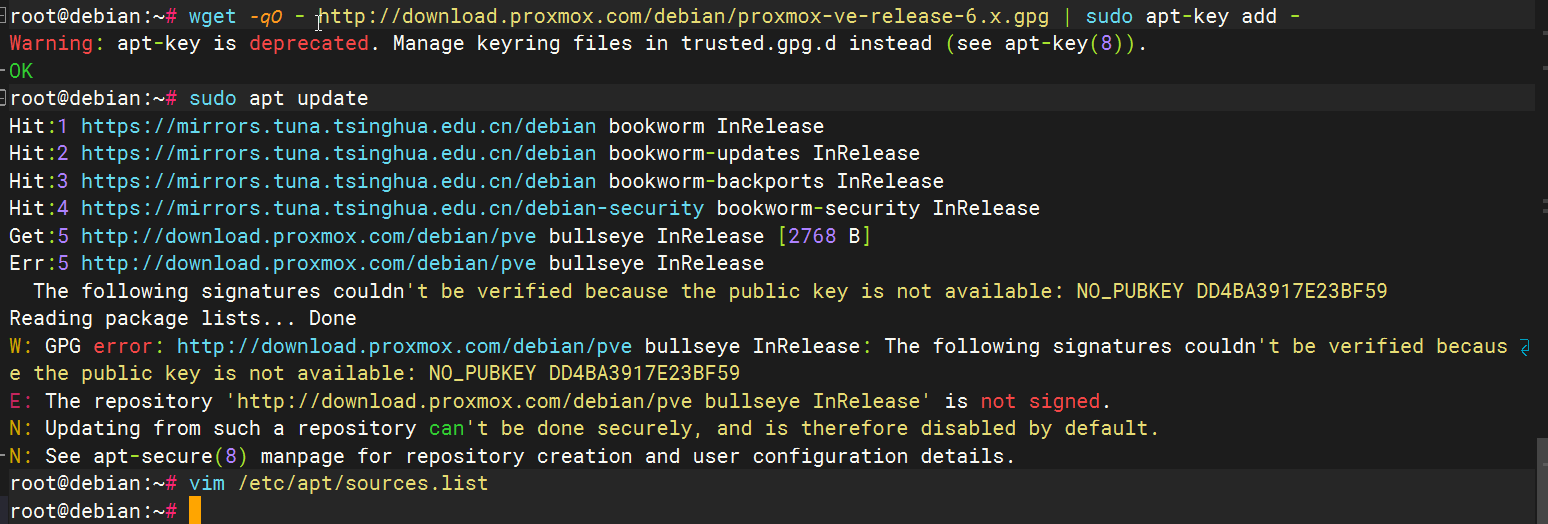Collapse the wget command output block
The image size is (1548, 524).
click(4, 16)
